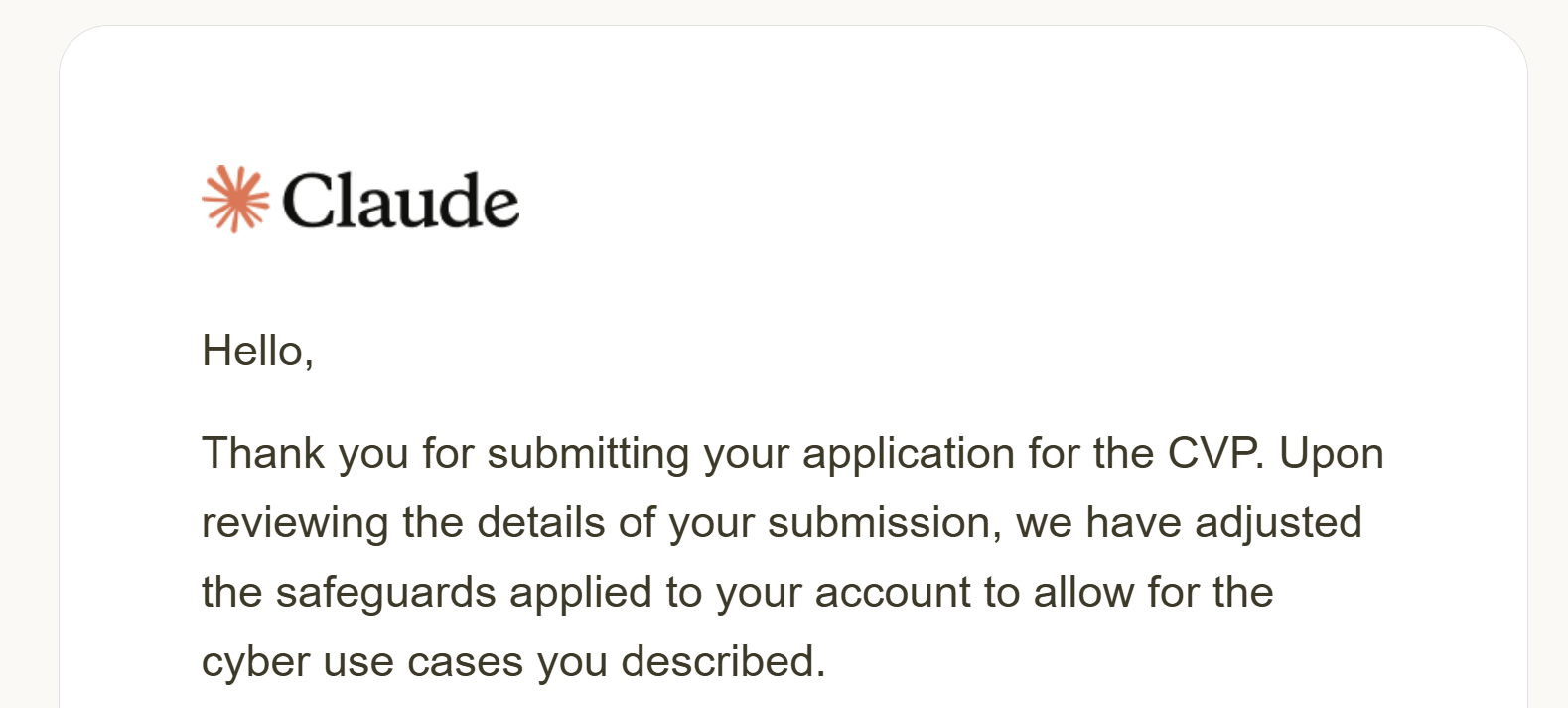The width and height of the screenshot is (1568, 708).
Task: Click the word "Upon" in first line
Action: pyautogui.click(x=1331, y=454)
